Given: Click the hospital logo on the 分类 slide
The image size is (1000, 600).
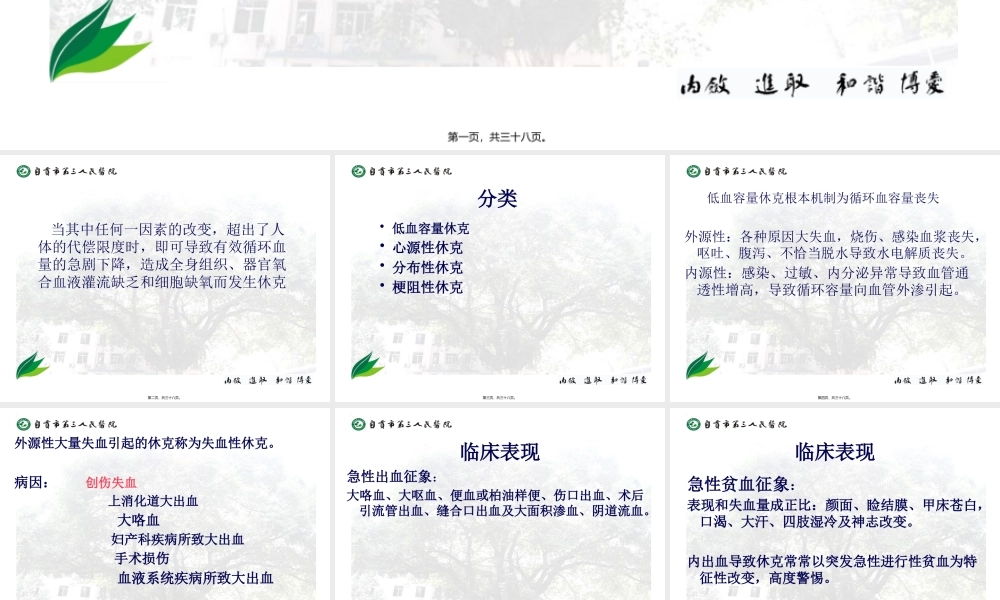Looking at the screenshot, I should point(358,170).
